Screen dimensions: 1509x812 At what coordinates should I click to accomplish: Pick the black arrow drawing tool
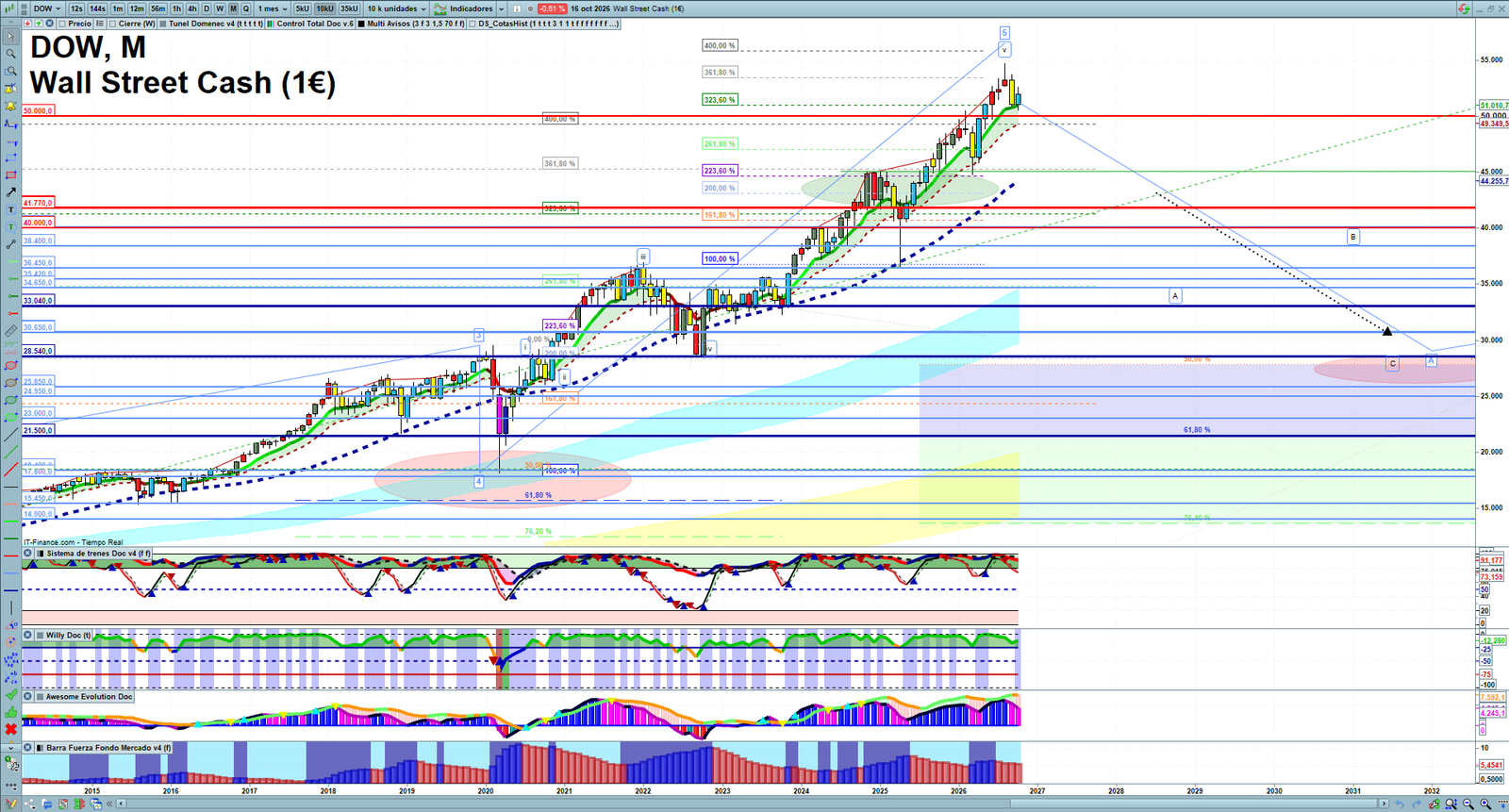[10, 192]
